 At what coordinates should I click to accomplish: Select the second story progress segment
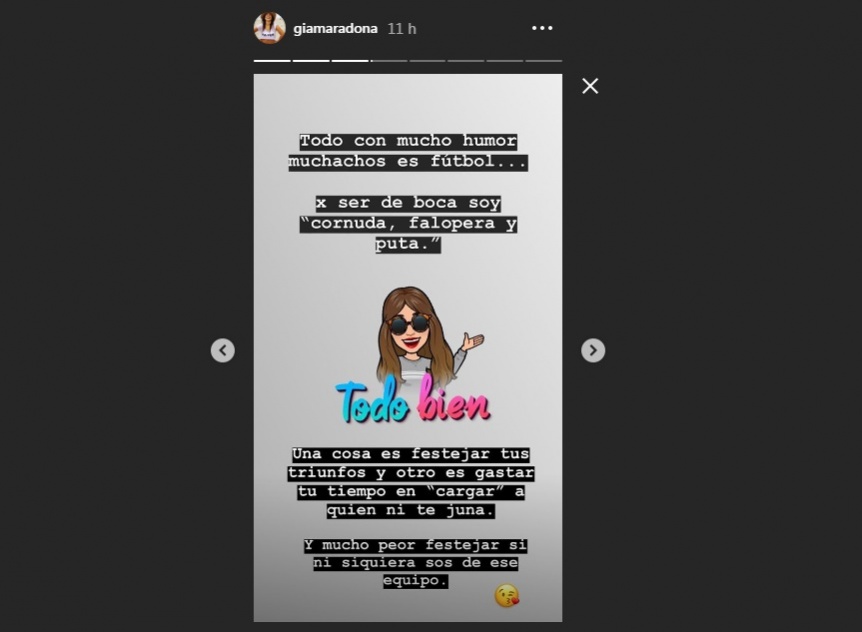pos(311,60)
